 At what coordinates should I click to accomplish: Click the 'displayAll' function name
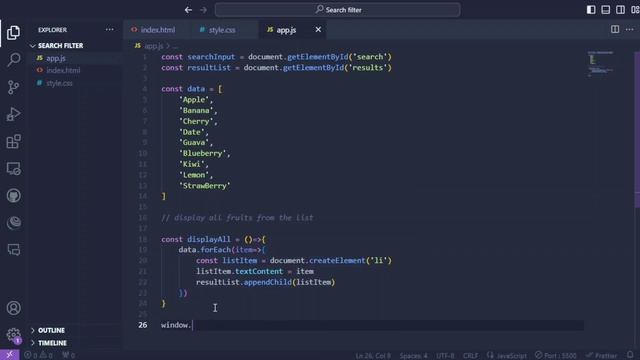click(209, 239)
